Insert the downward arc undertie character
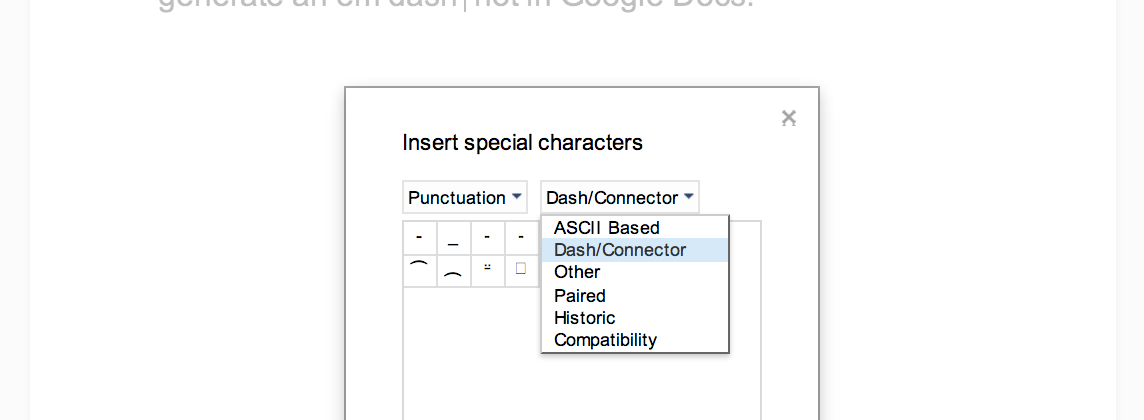 [x=453, y=270]
